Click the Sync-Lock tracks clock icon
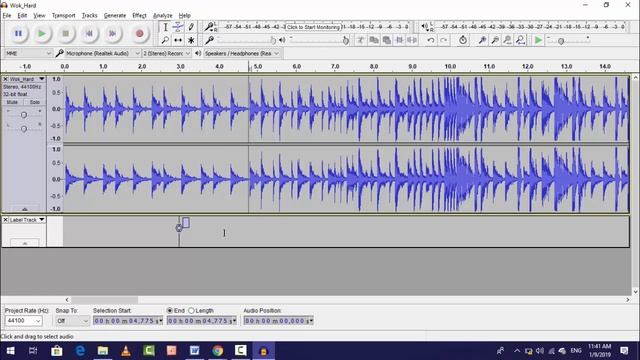The height and width of the screenshot is (360, 640). (x=463, y=40)
